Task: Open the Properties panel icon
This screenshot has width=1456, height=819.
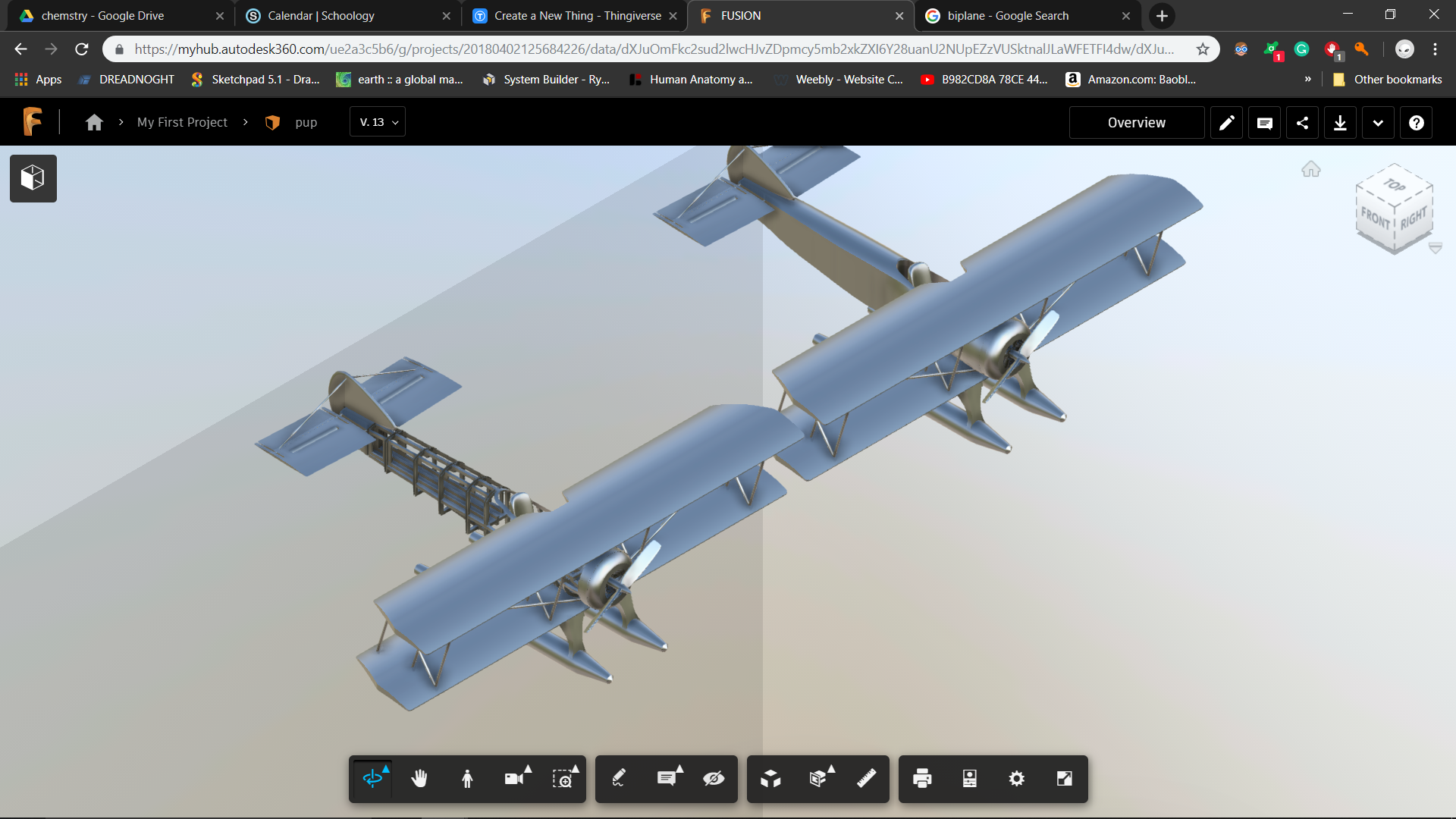Action: 970,778
